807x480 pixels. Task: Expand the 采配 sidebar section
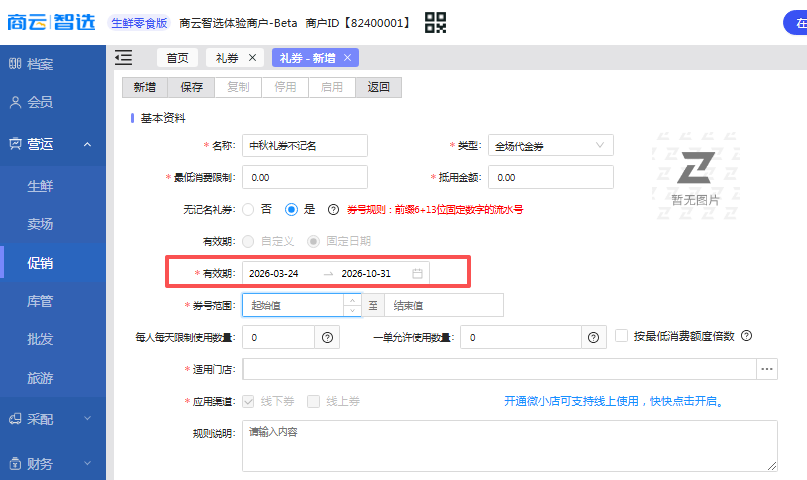(x=87, y=419)
